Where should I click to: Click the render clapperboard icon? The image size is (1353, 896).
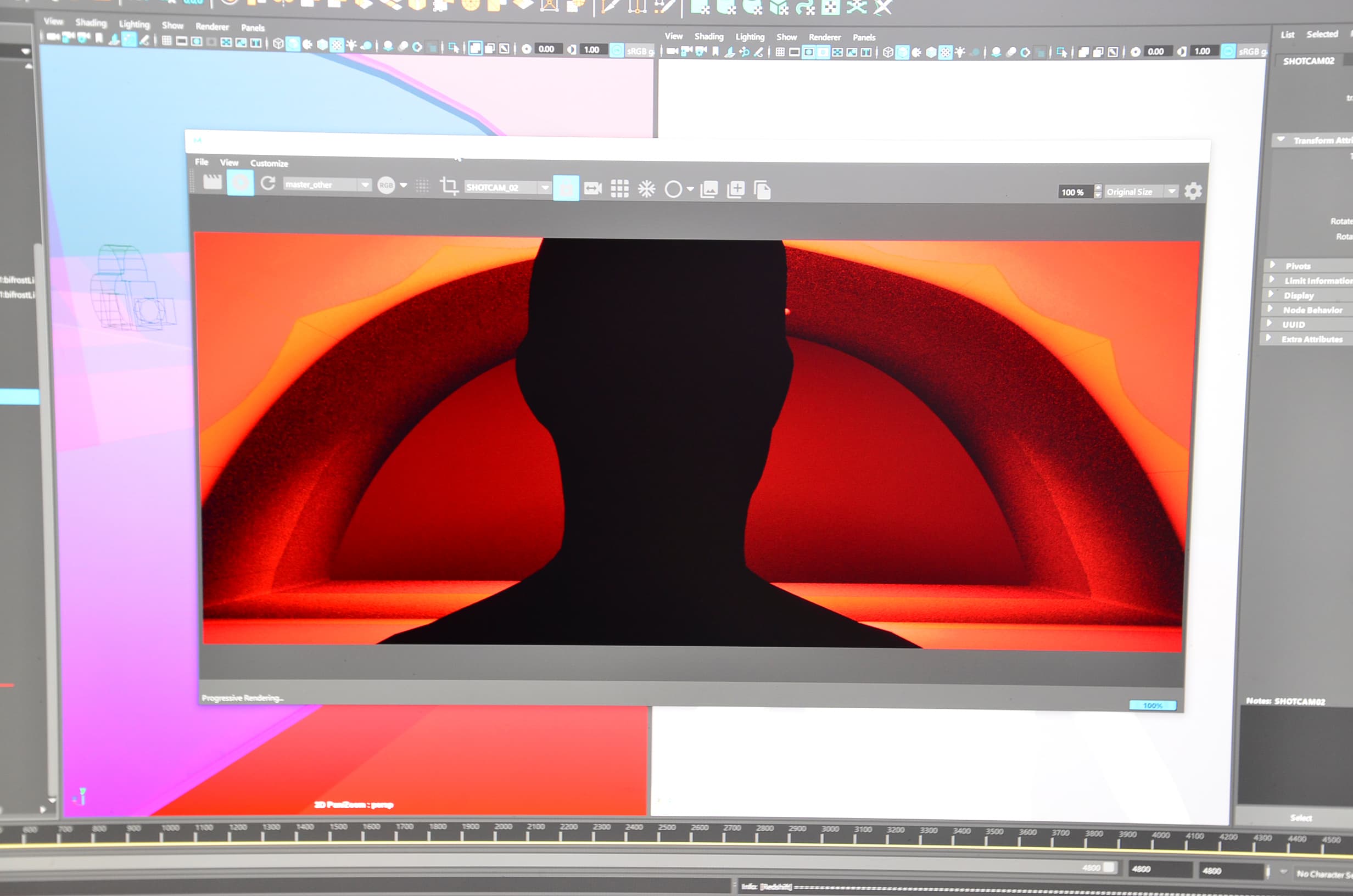(212, 182)
